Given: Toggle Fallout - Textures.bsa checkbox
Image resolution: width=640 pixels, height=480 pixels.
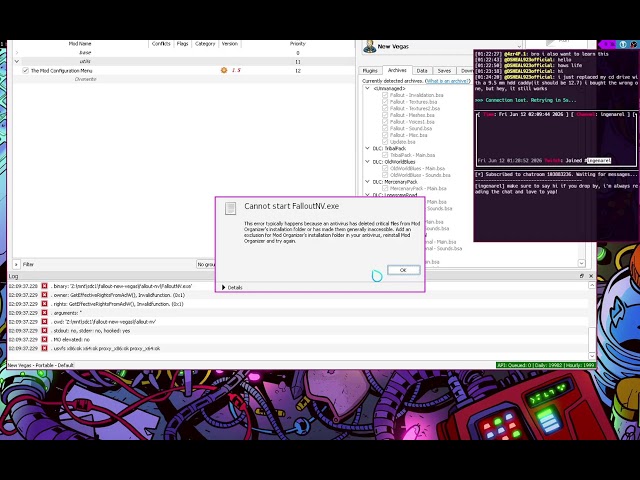Looking at the screenshot, I should coord(385,102).
